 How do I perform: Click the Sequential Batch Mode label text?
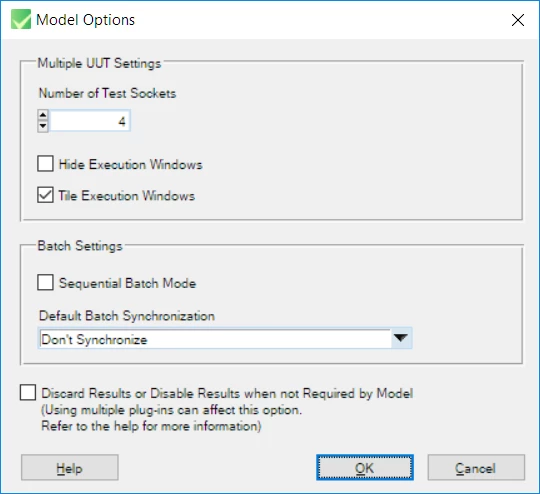coord(127,283)
